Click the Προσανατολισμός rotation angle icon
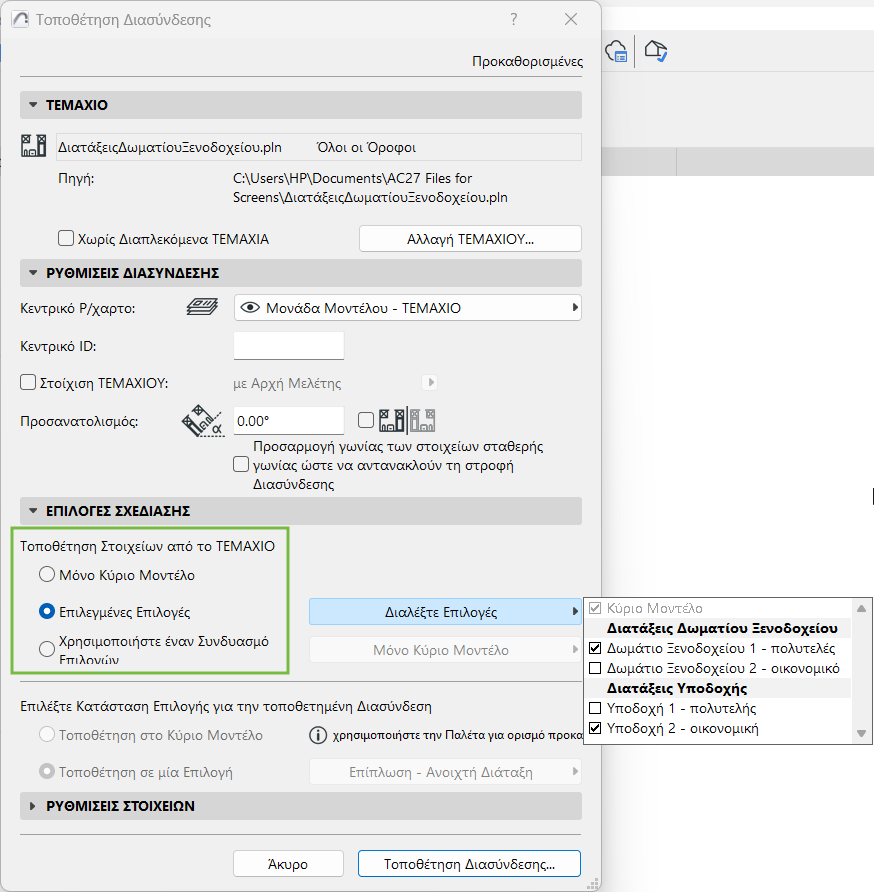The image size is (874, 892). coord(201,421)
